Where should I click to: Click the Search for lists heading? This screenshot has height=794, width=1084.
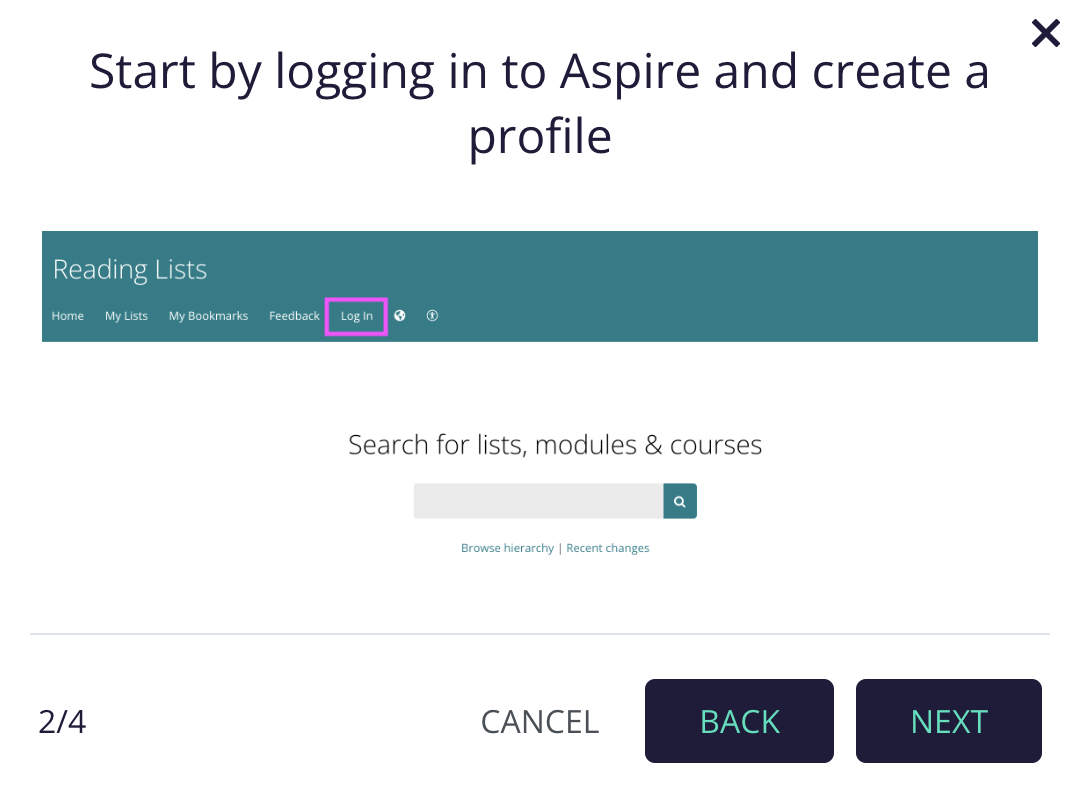pyautogui.click(x=554, y=444)
